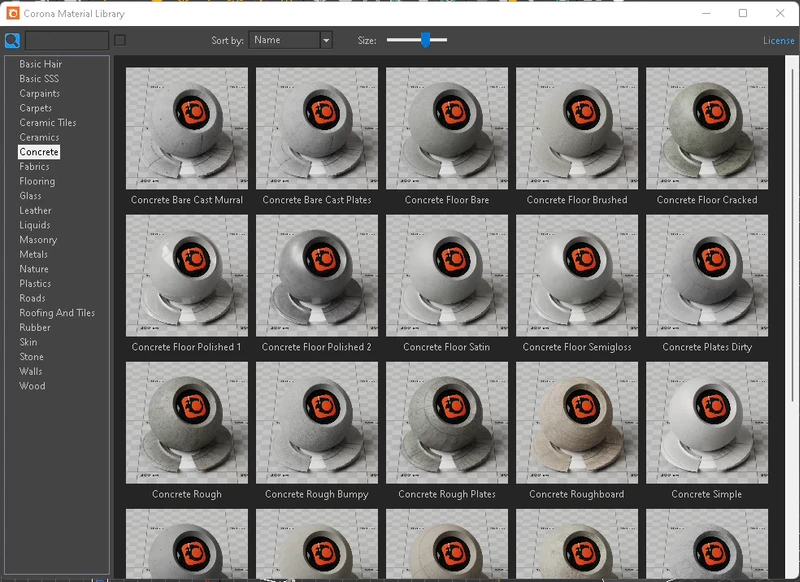The height and width of the screenshot is (582, 800).
Task: Select Roofing And Tiles category
Action: click(57, 313)
